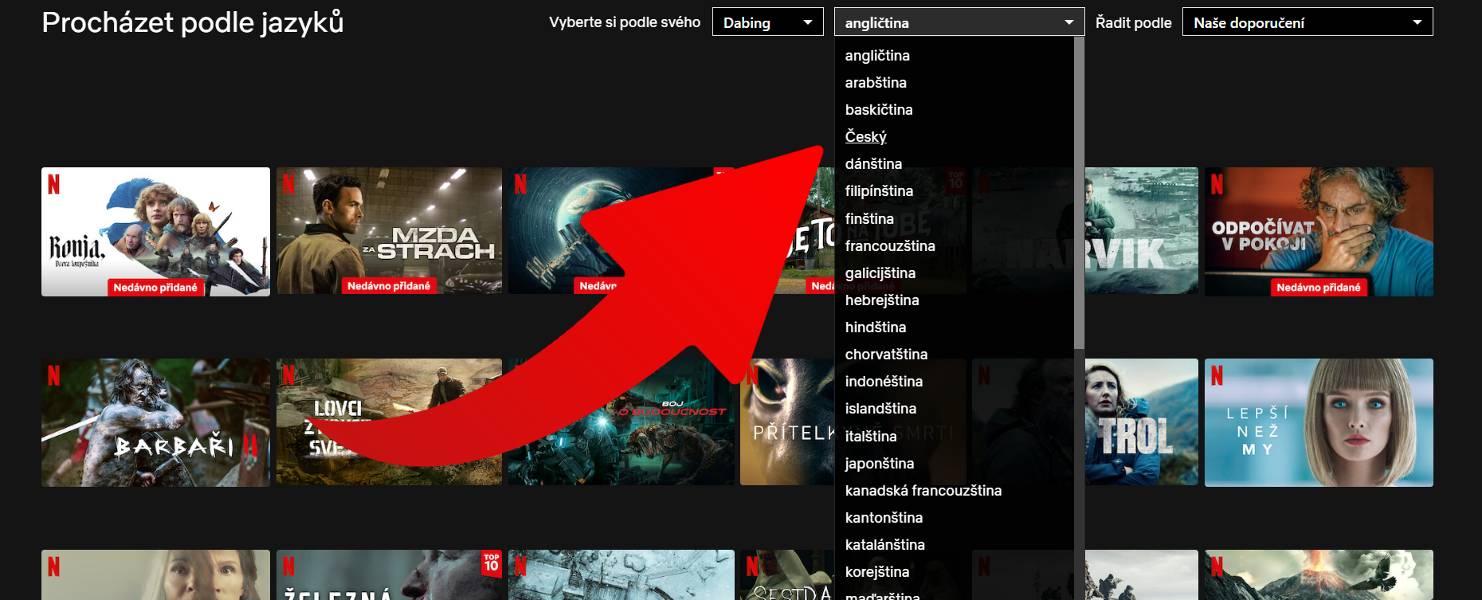1482x600 pixels.
Task: Select korejština from the list
Action: pyautogui.click(x=877, y=572)
